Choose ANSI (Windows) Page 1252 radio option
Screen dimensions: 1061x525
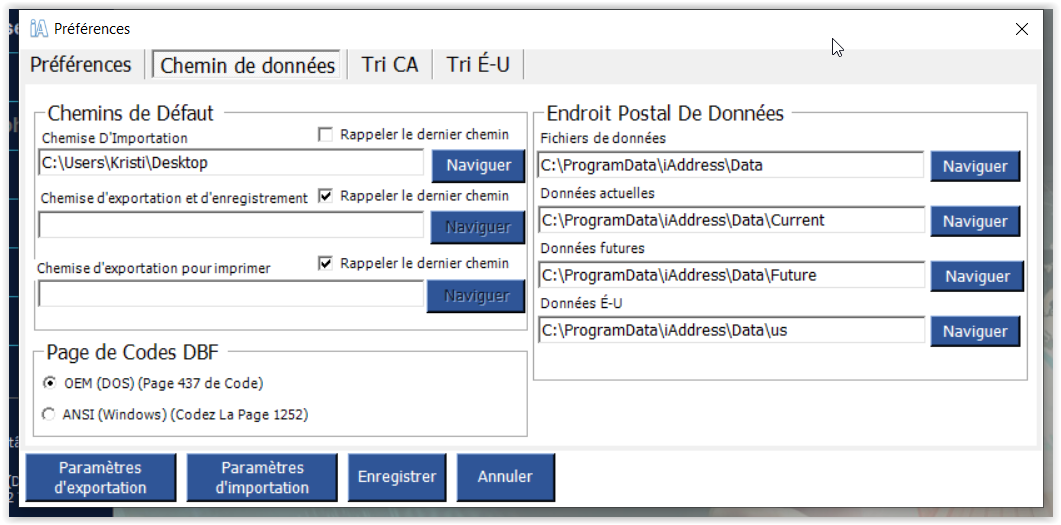(49, 414)
